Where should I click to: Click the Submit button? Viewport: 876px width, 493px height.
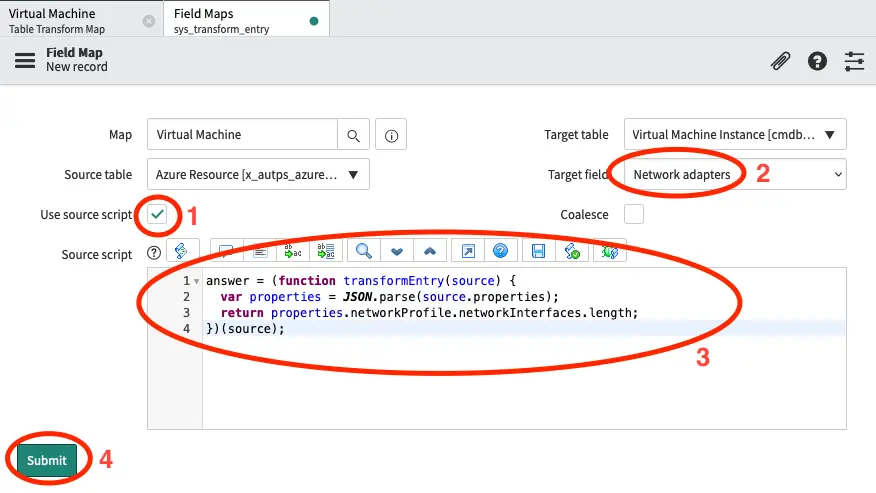pos(47,460)
